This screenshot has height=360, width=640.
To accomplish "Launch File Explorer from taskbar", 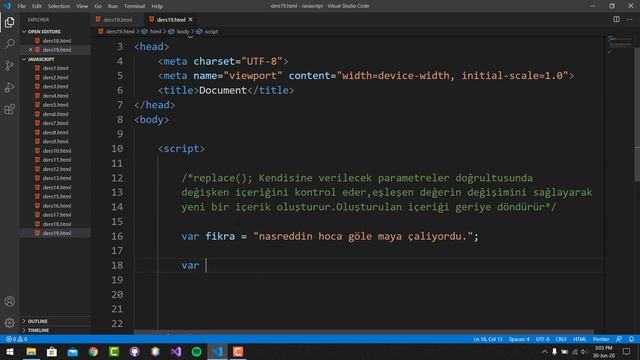I will coord(31,352).
